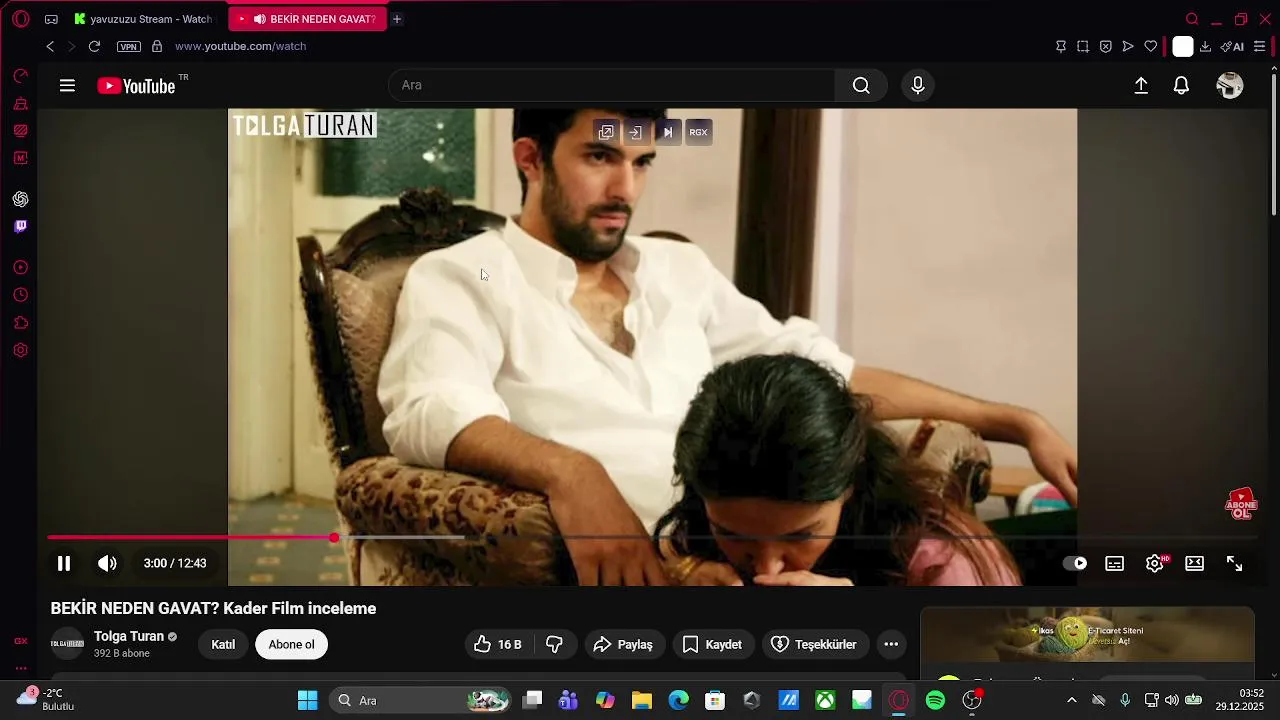1280x720 pixels.
Task: Open the Opera AI assistant button
Action: [1232, 46]
